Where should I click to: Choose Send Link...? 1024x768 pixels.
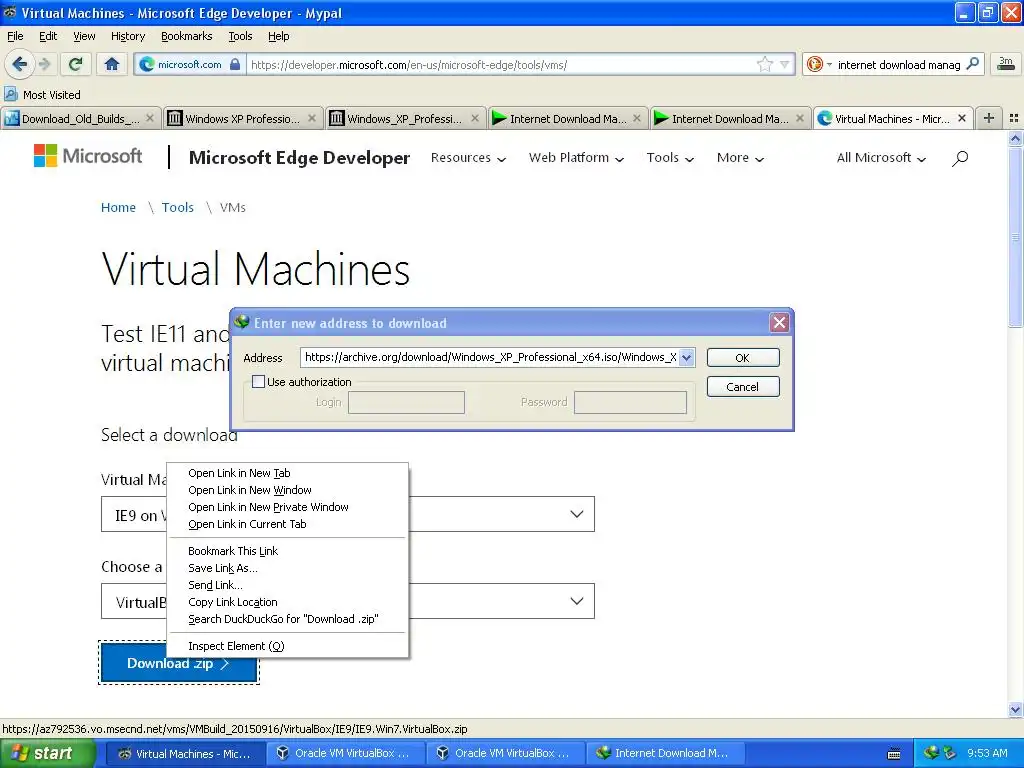pyautogui.click(x=287, y=584)
